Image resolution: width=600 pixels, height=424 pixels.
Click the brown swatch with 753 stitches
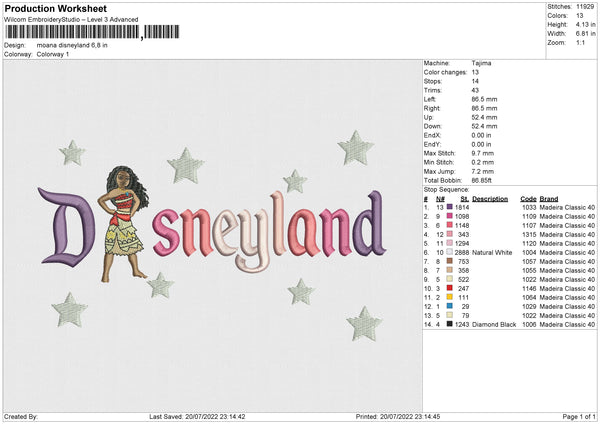pyautogui.click(x=450, y=261)
